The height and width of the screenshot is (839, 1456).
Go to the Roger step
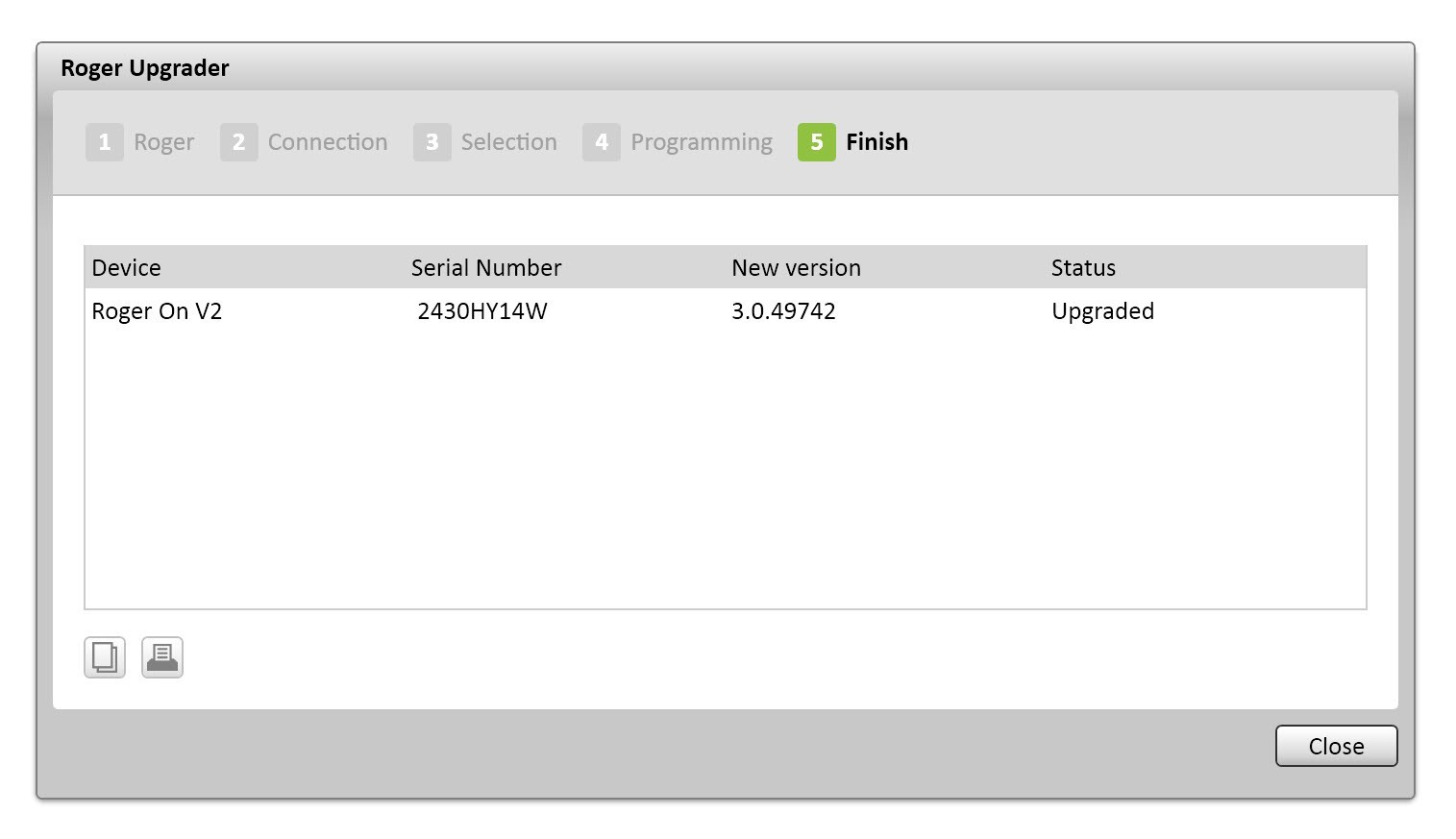(x=164, y=142)
